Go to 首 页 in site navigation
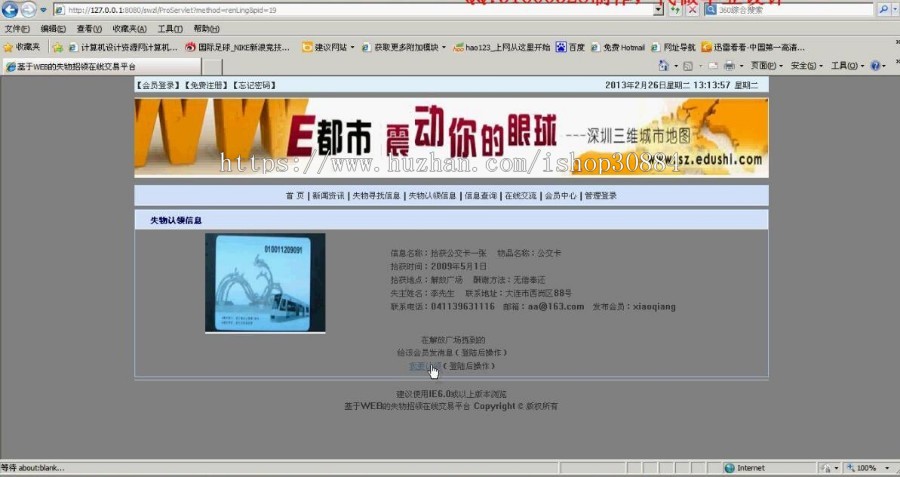 click(x=295, y=196)
